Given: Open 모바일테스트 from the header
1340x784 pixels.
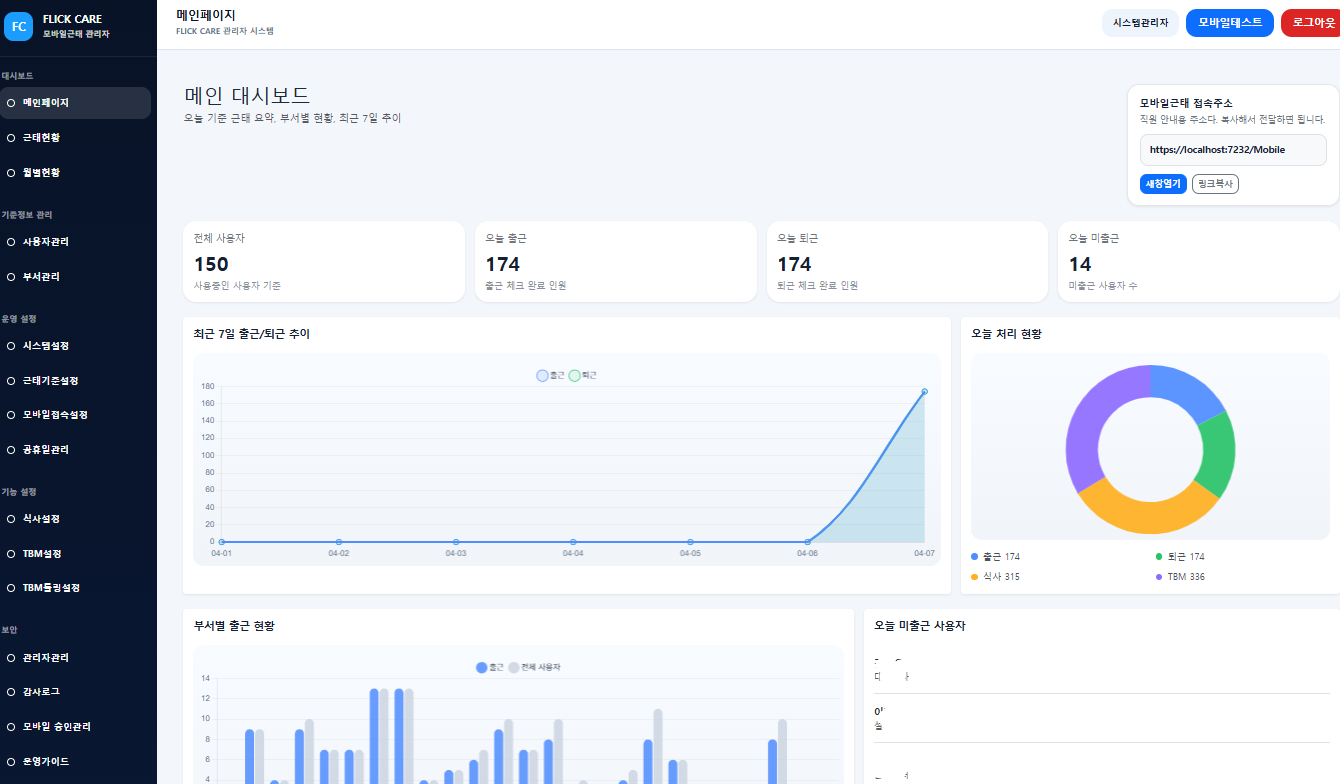Looking at the screenshot, I should pyautogui.click(x=1230, y=22).
